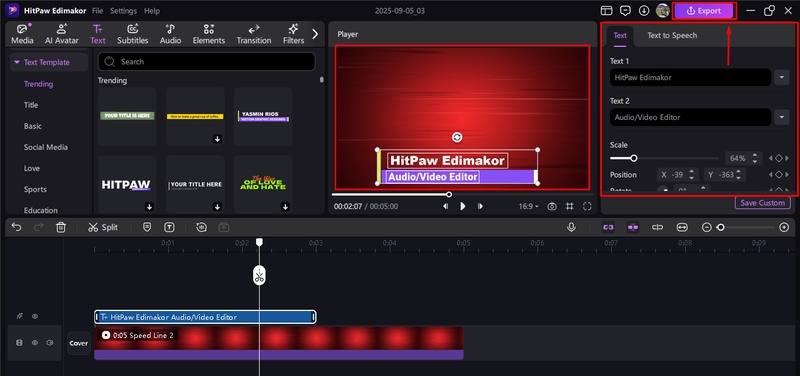Switch to the Text to Speech tab
Image resolution: width=800 pixels, height=376 pixels.
pyautogui.click(x=672, y=35)
